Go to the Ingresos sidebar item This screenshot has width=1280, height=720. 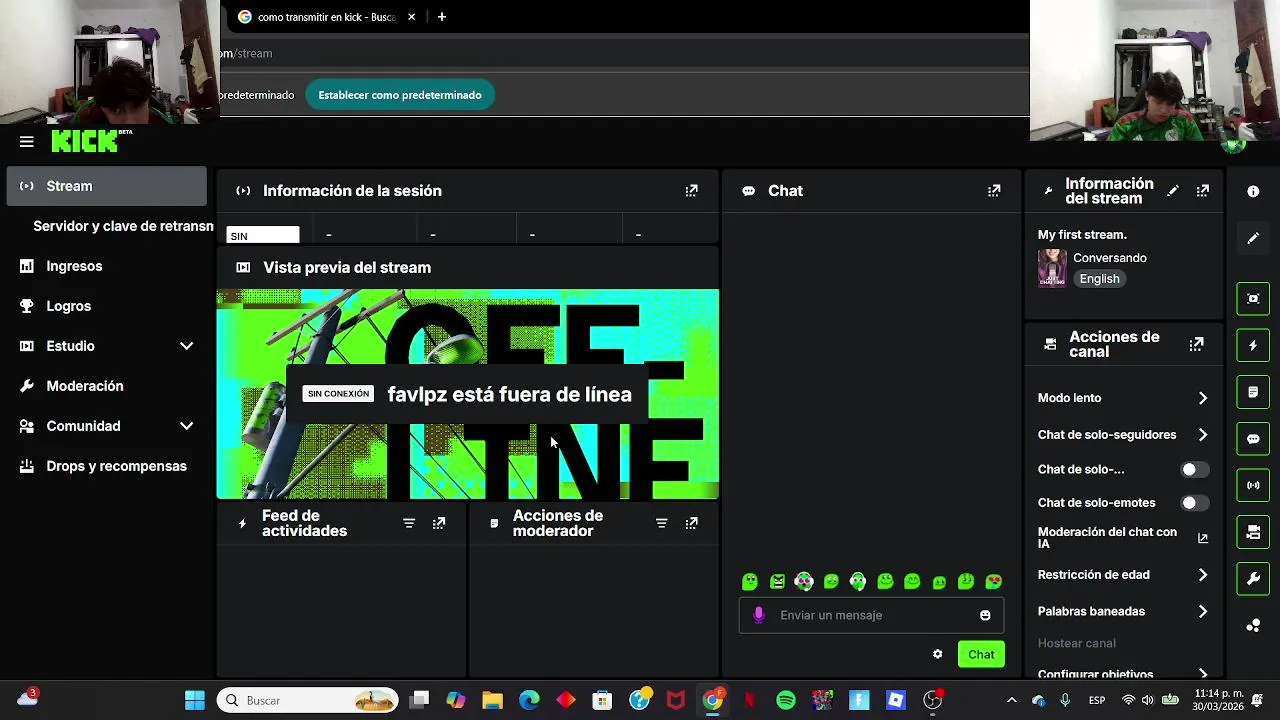[x=106, y=266]
